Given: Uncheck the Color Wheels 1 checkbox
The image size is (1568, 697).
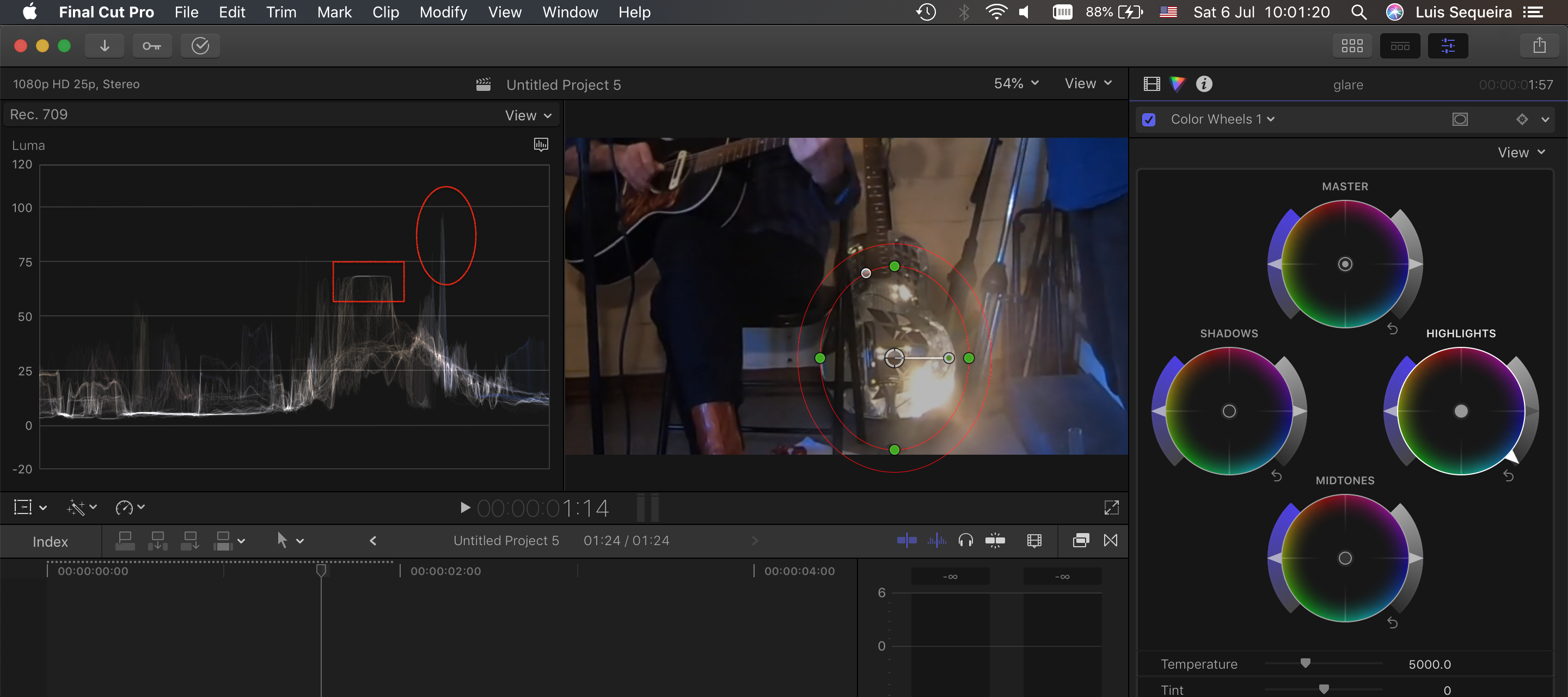Looking at the screenshot, I should click(1149, 119).
